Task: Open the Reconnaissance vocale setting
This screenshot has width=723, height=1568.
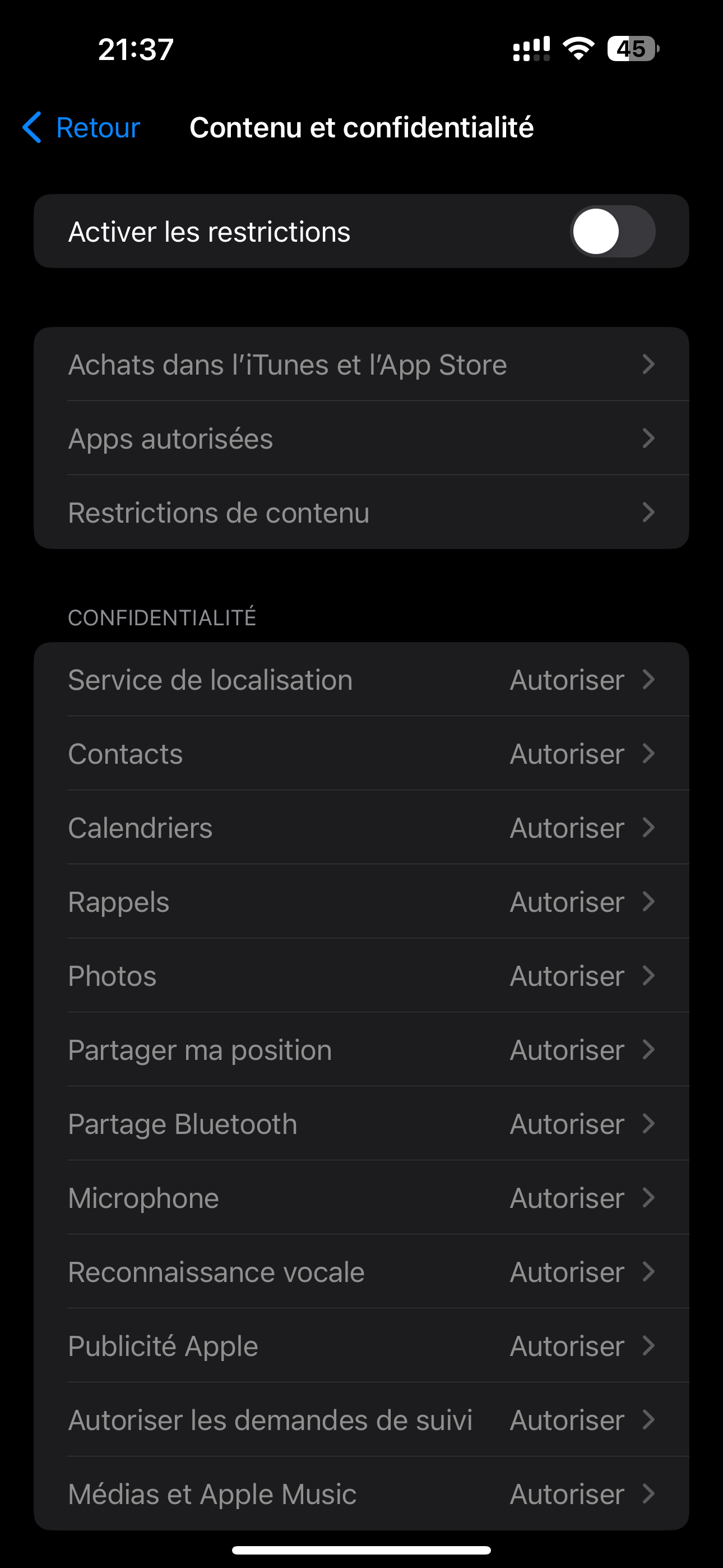Action: pyautogui.click(x=361, y=1272)
